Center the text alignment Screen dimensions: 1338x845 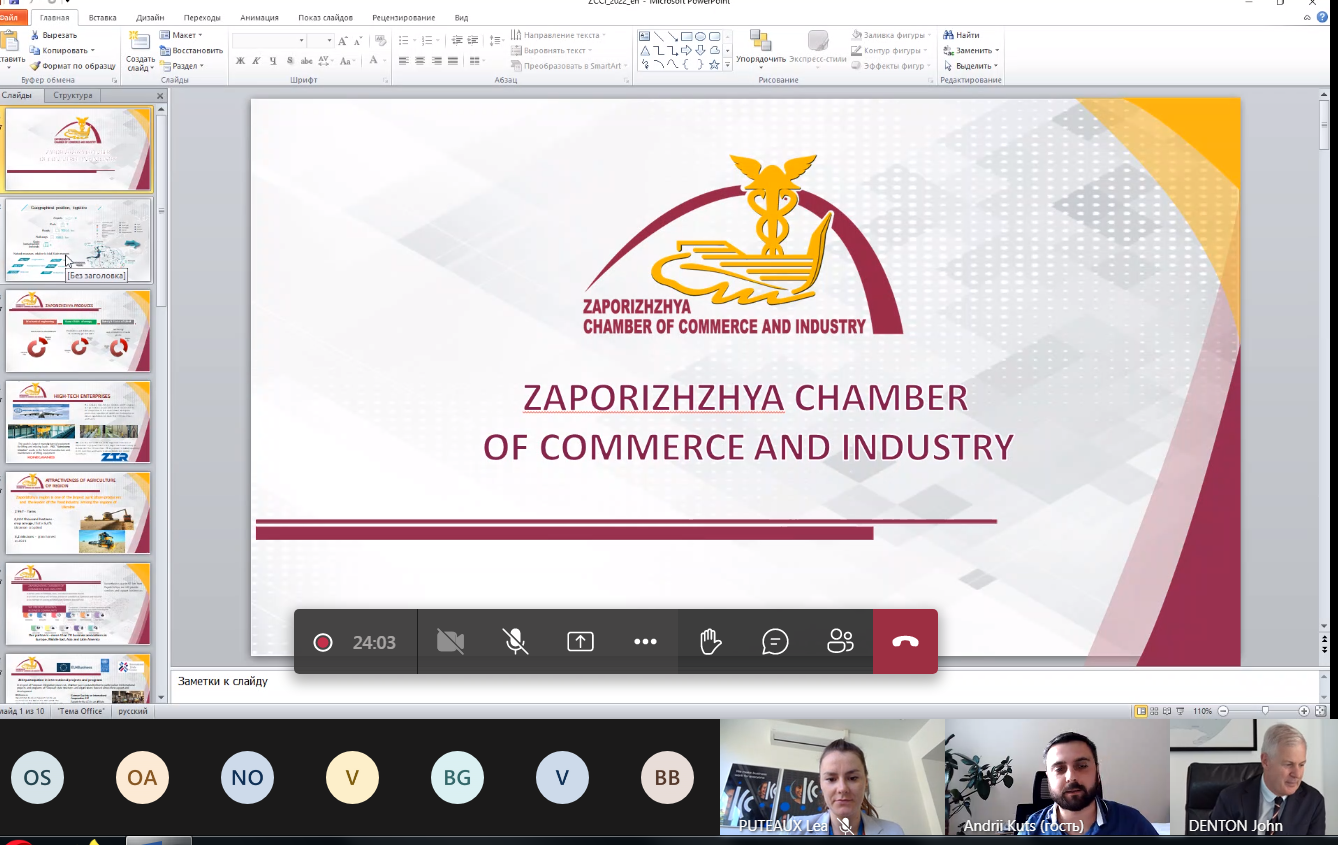click(x=420, y=62)
